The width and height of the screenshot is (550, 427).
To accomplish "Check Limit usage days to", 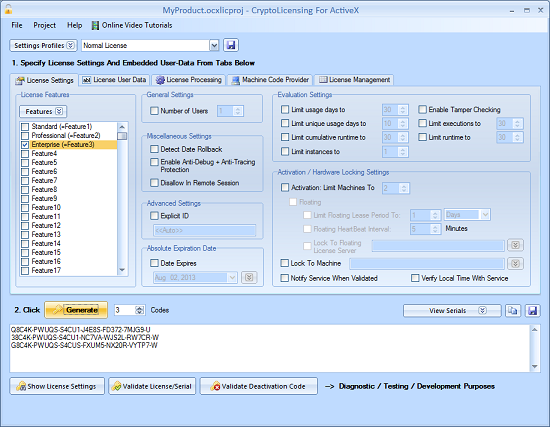I will click(x=285, y=109).
